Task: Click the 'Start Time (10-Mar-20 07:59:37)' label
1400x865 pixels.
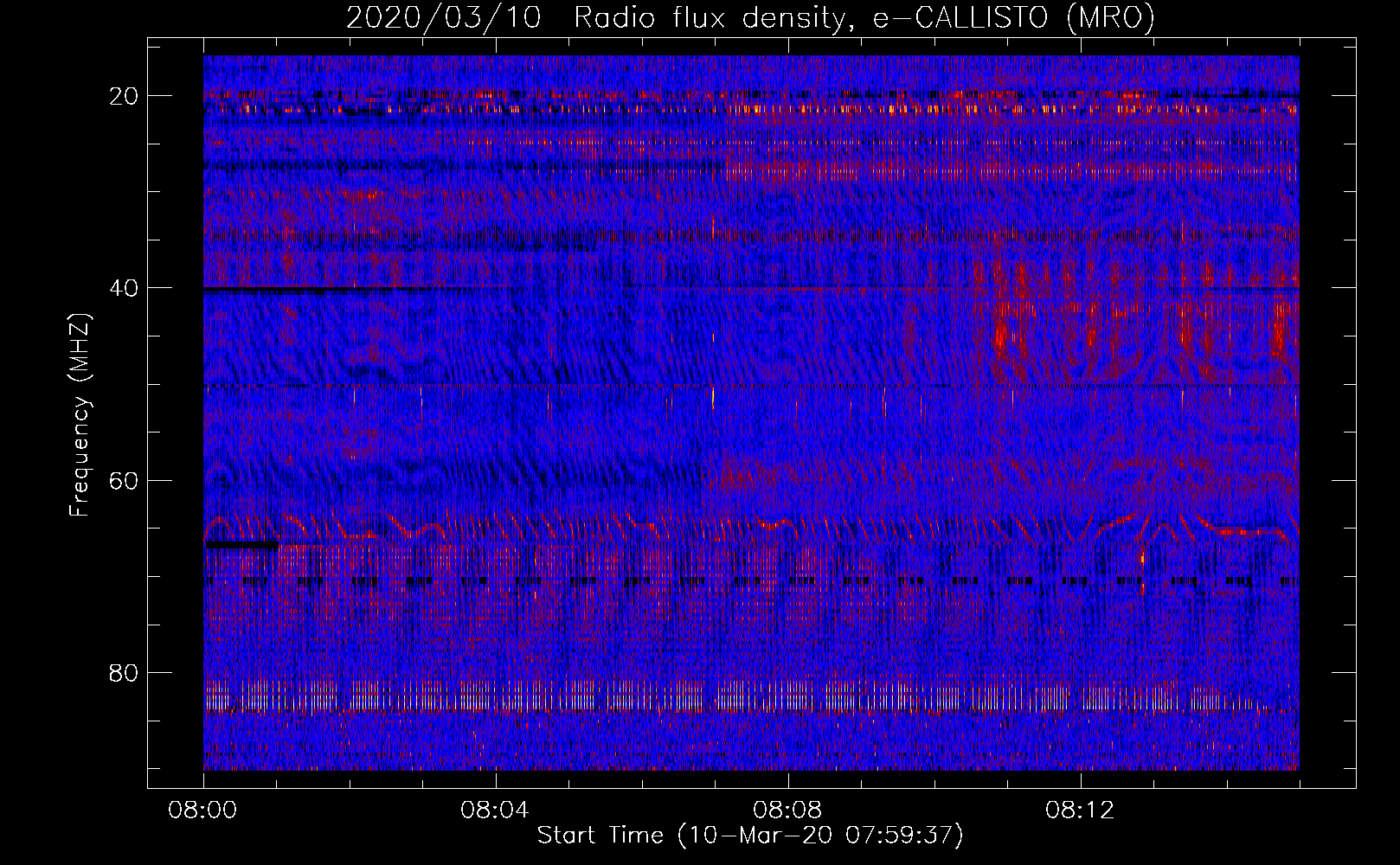Action: click(x=750, y=836)
